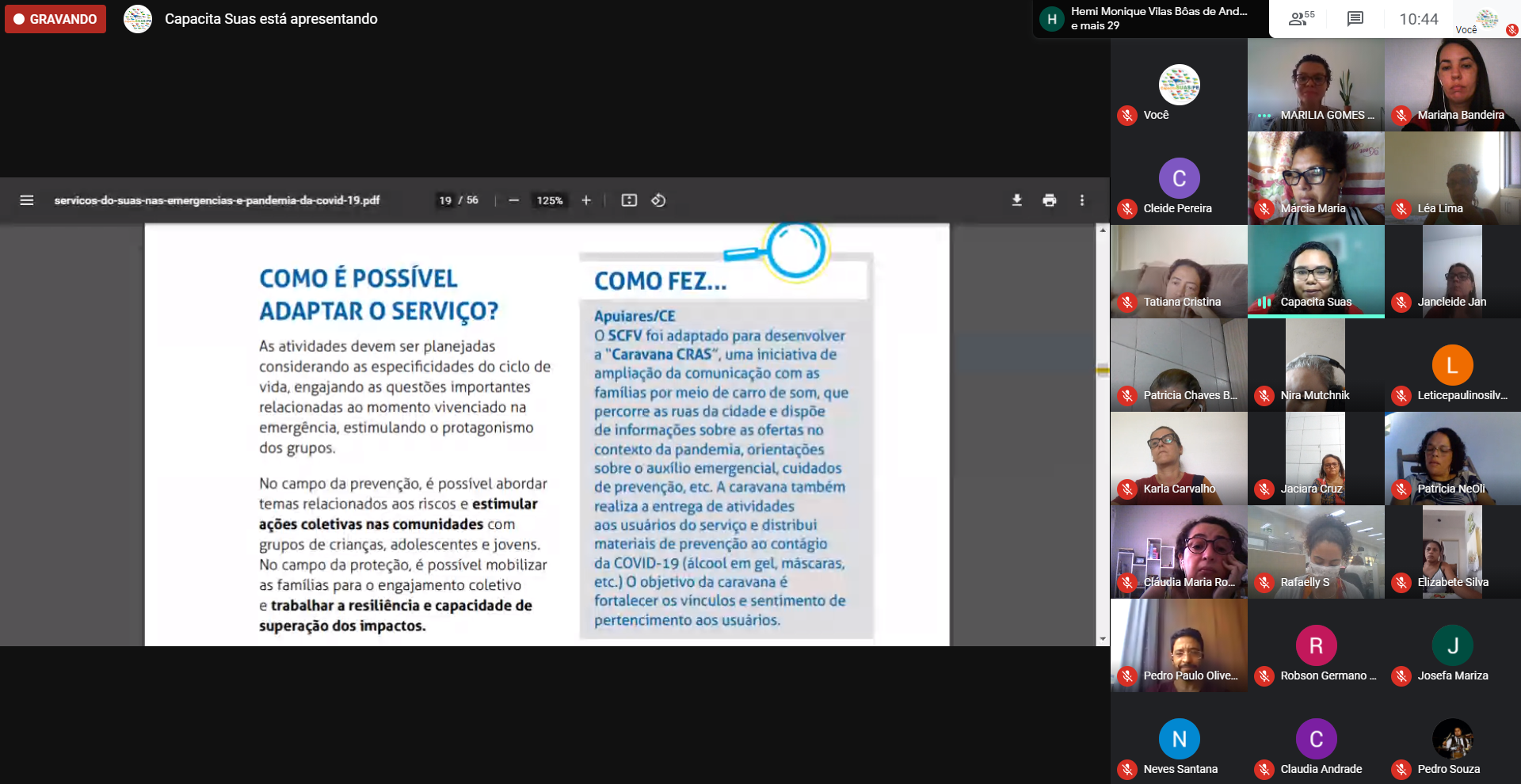Click the PDF page number field
This screenshot has width=1521, height=784.
coord(445,200)
